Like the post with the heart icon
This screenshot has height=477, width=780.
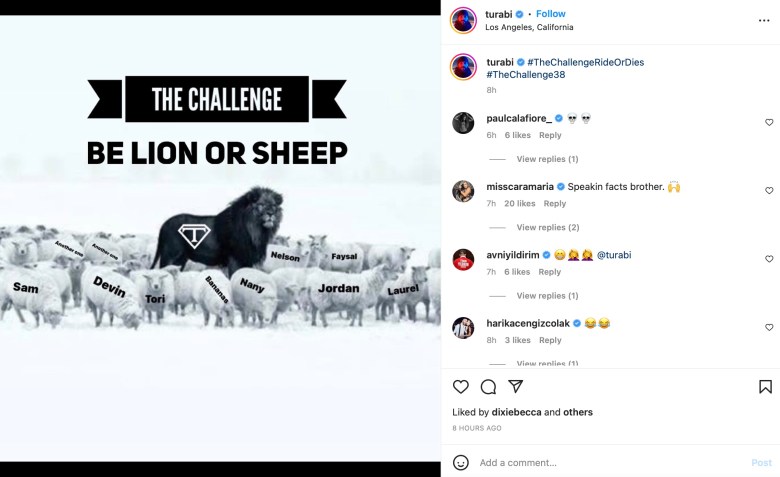pyautogui.click(x=461, y=386)
